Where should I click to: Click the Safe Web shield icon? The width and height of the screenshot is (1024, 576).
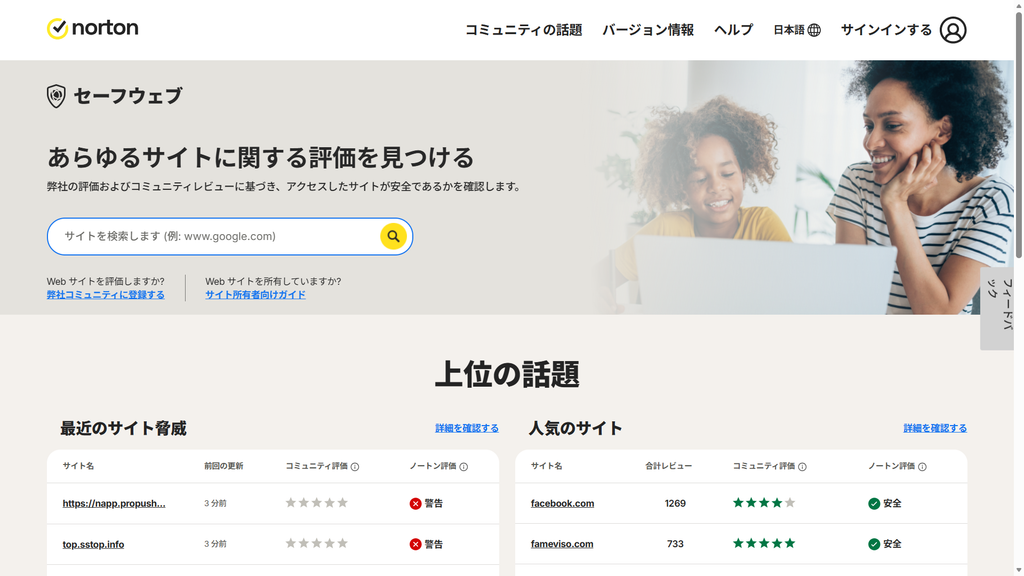tap(56, 96)
